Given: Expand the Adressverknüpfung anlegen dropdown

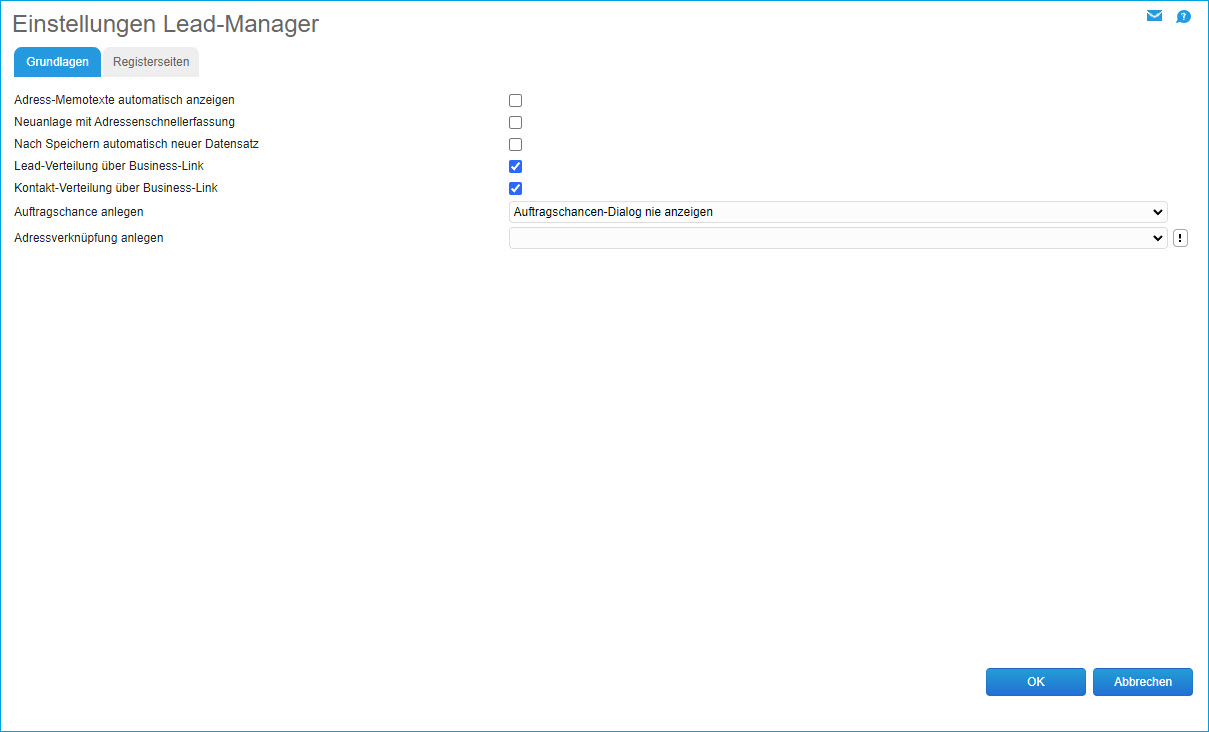Looking at the screenshot, I should point(837,238).
